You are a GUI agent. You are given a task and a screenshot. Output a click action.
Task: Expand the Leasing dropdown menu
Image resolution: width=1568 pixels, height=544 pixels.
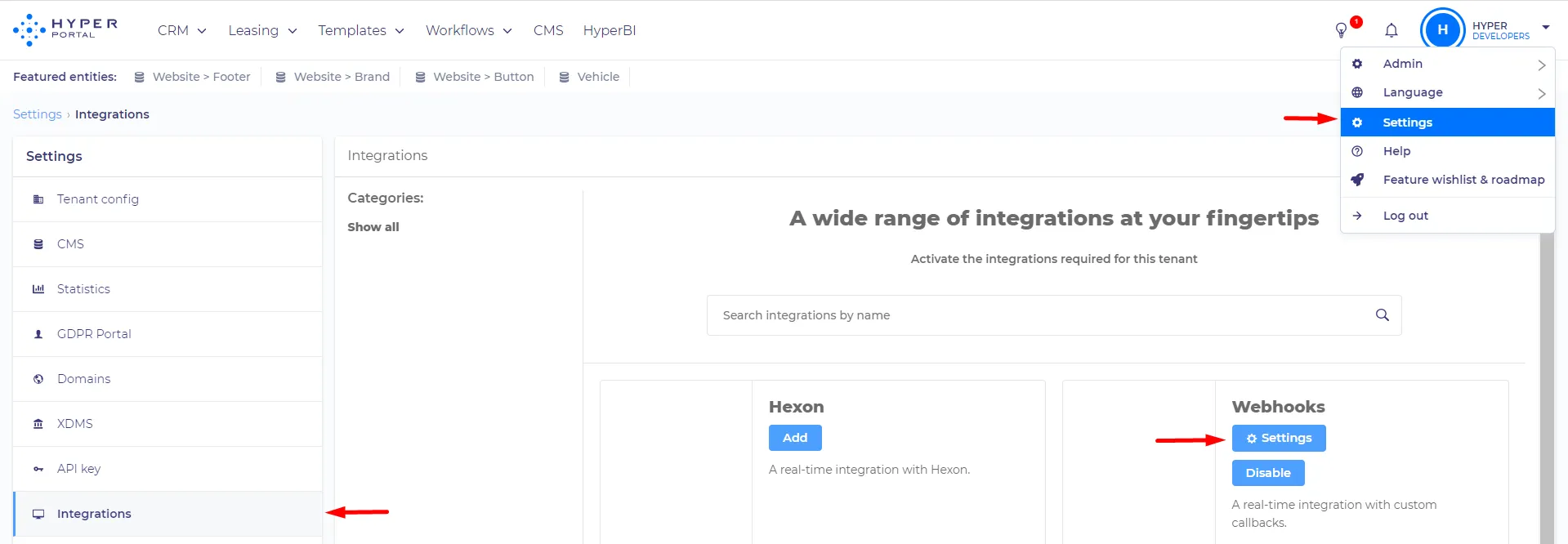coord(262,30)
